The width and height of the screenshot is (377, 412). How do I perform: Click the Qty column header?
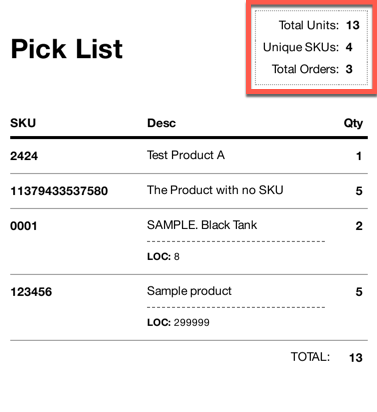click(x=353, y=123)
